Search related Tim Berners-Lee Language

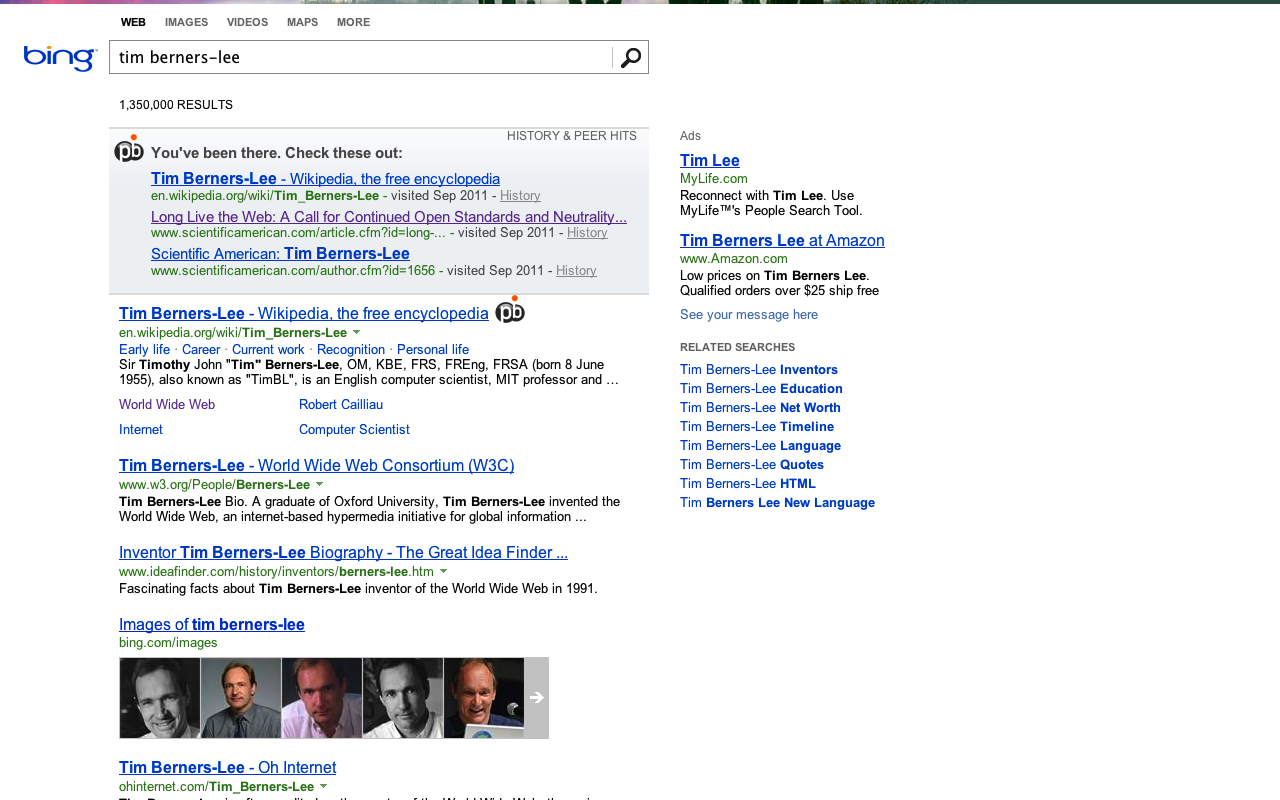tap(760, 446)
